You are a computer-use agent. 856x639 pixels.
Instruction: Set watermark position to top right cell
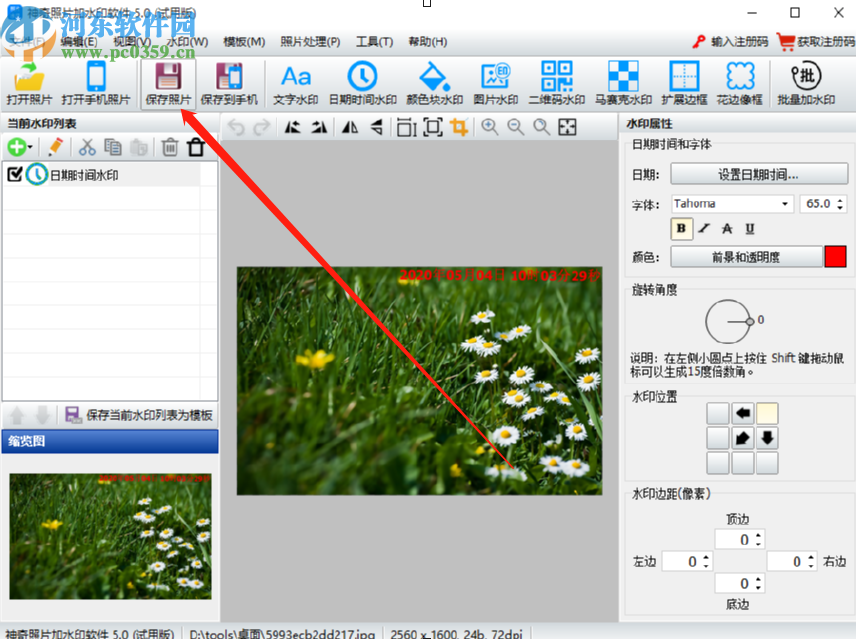pos(767,414)
